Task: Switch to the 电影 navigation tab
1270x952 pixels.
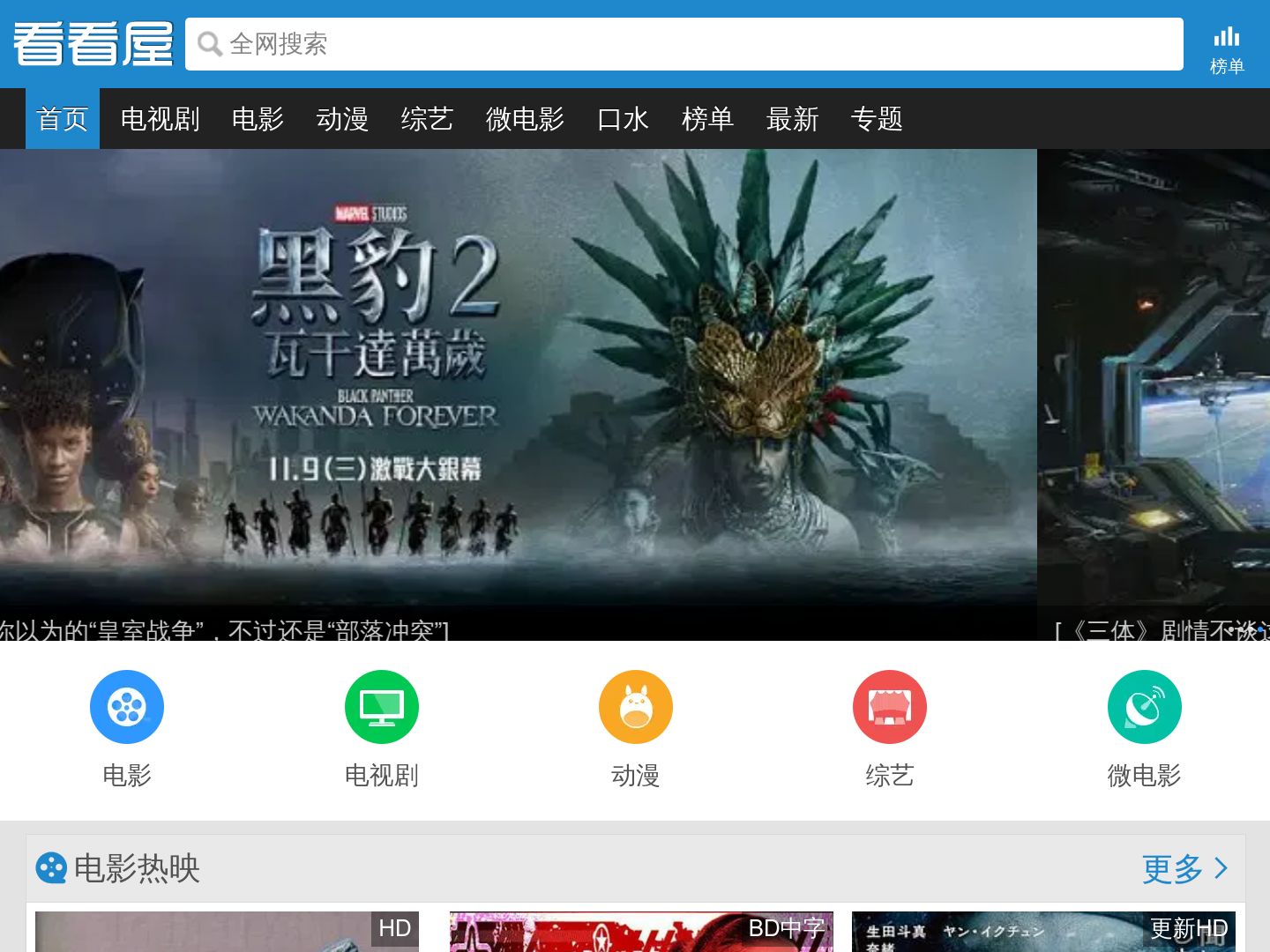Action: click(258, 118)
